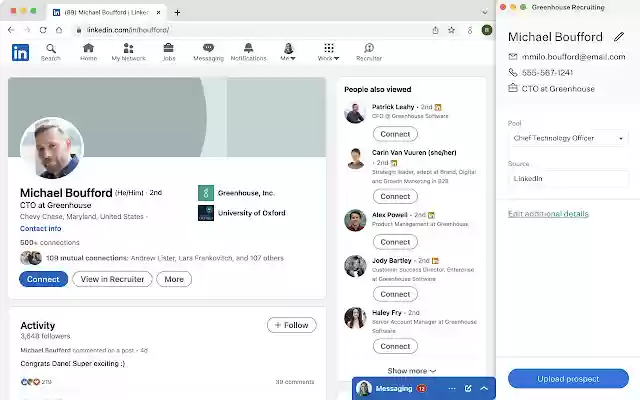Go back in the browser
The height and width of the screenshot is (400, 640).
tap(11, 30)
